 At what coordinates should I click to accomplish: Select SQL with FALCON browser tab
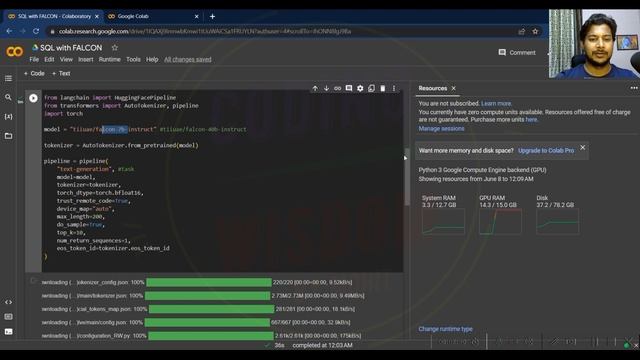pyautogui.click(x=53, y=16)
